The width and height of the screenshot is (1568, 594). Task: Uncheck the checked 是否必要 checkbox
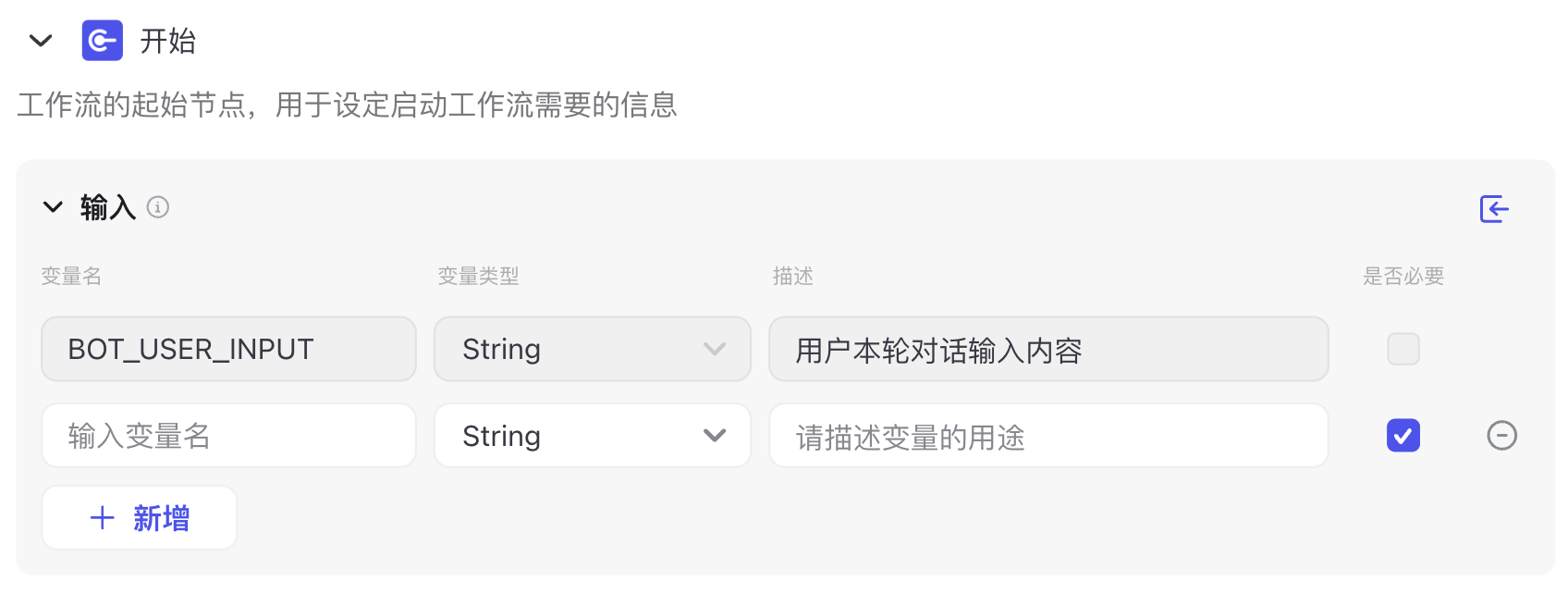click(x=1403, y=436)
